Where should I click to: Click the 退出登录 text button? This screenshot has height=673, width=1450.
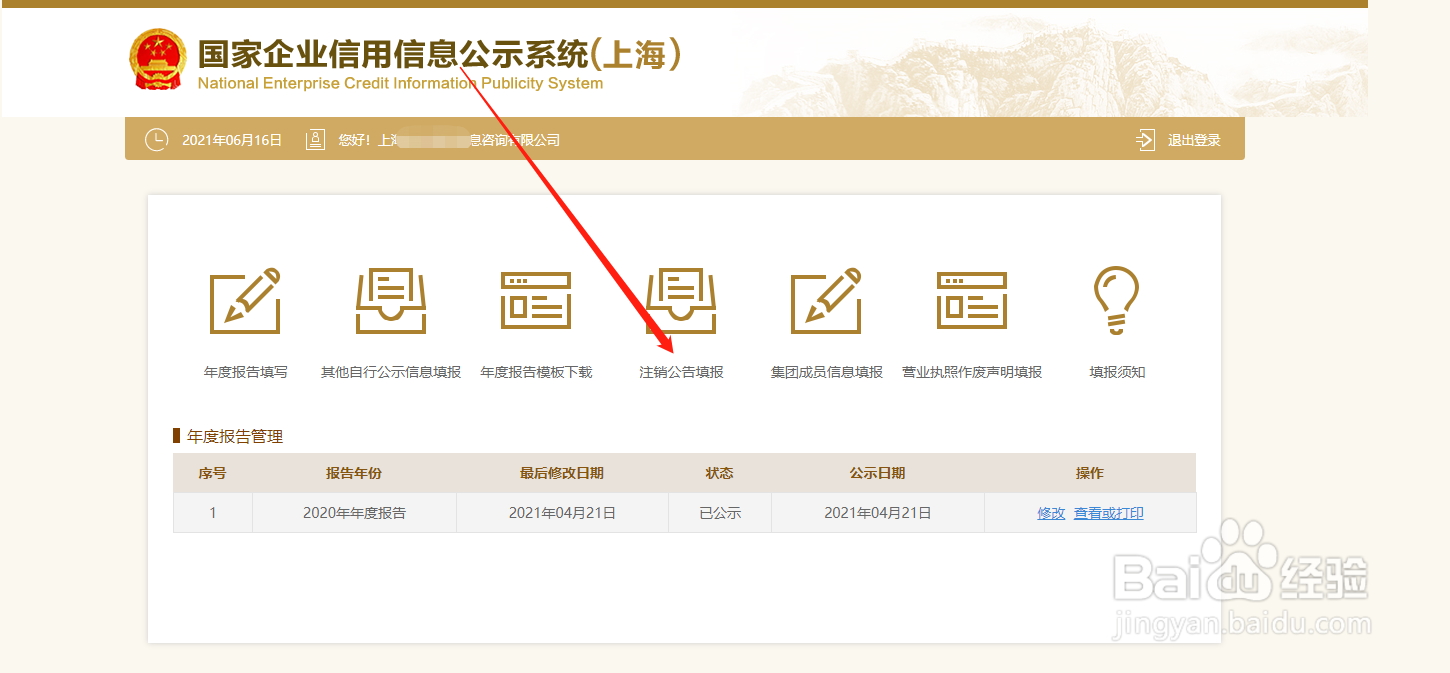point(1195,139)
